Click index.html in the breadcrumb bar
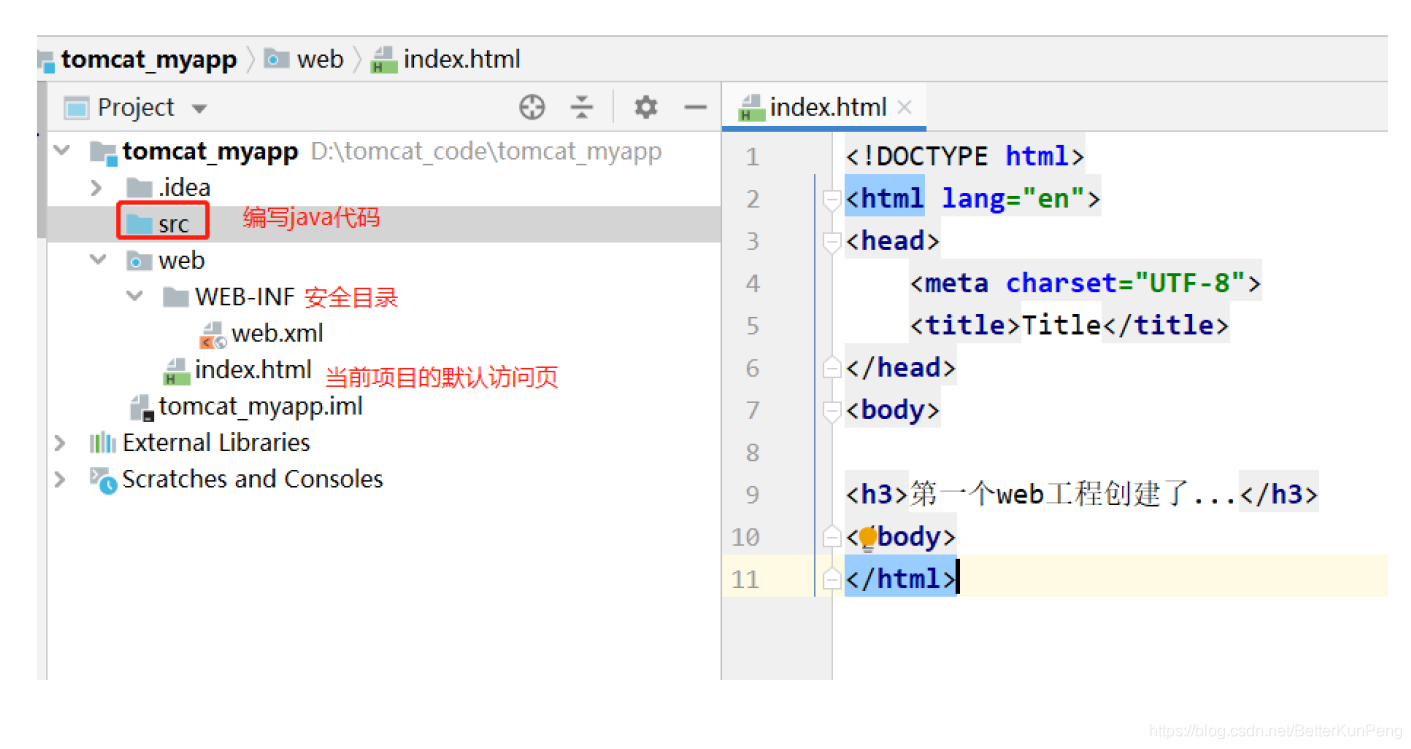 462,60
